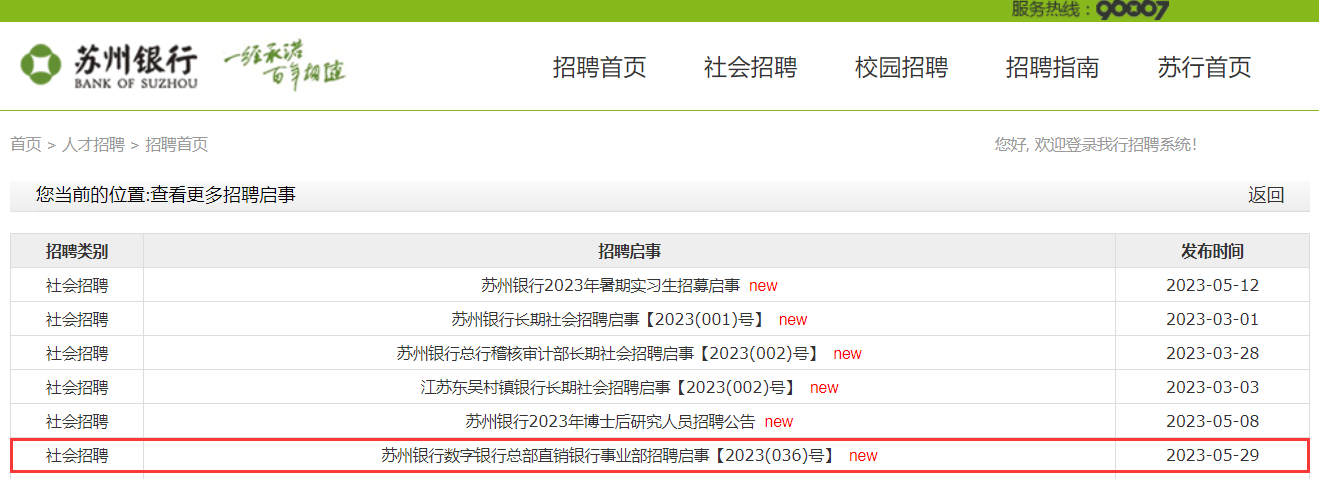Open 苏州银行长期社会招聘启事【2023(001)号】
The height and width of the screenshot is (479, 1319).
point(610,319)
